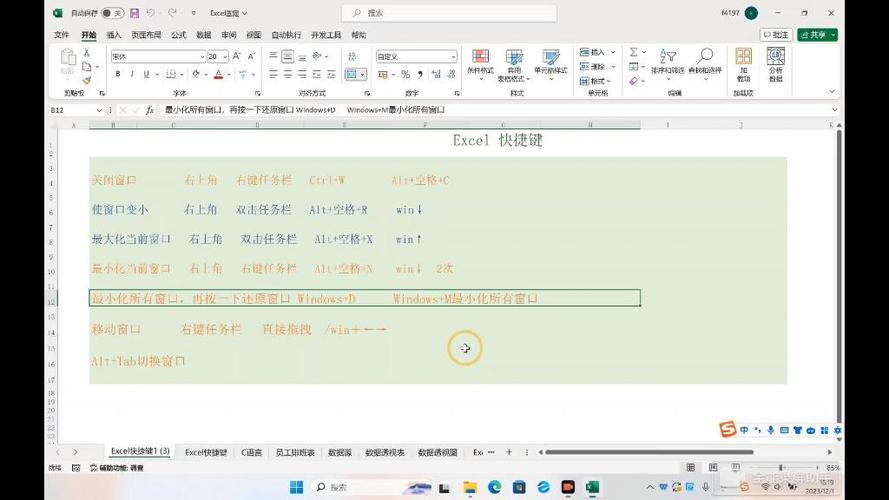Align text left in cells
889x500 pixels.
273,74
